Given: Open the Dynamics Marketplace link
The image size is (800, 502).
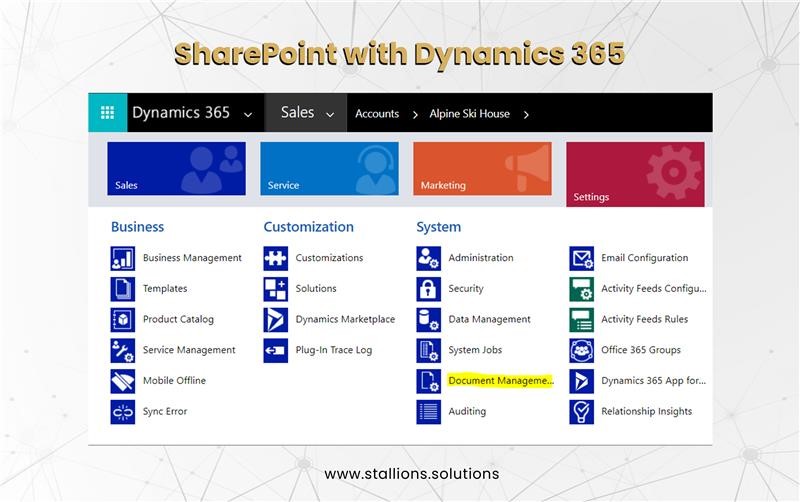Looking at the screenshot, I should click(x=345, y=319).
